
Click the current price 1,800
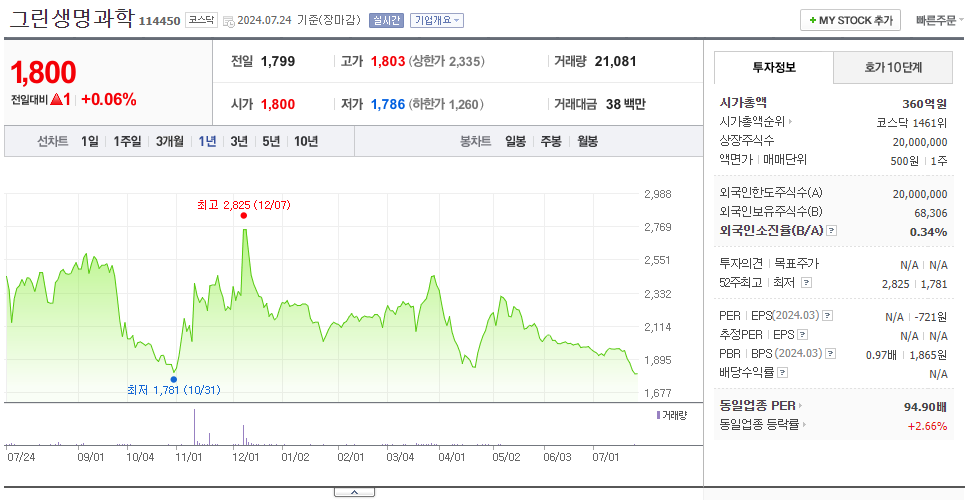(43, 73)
